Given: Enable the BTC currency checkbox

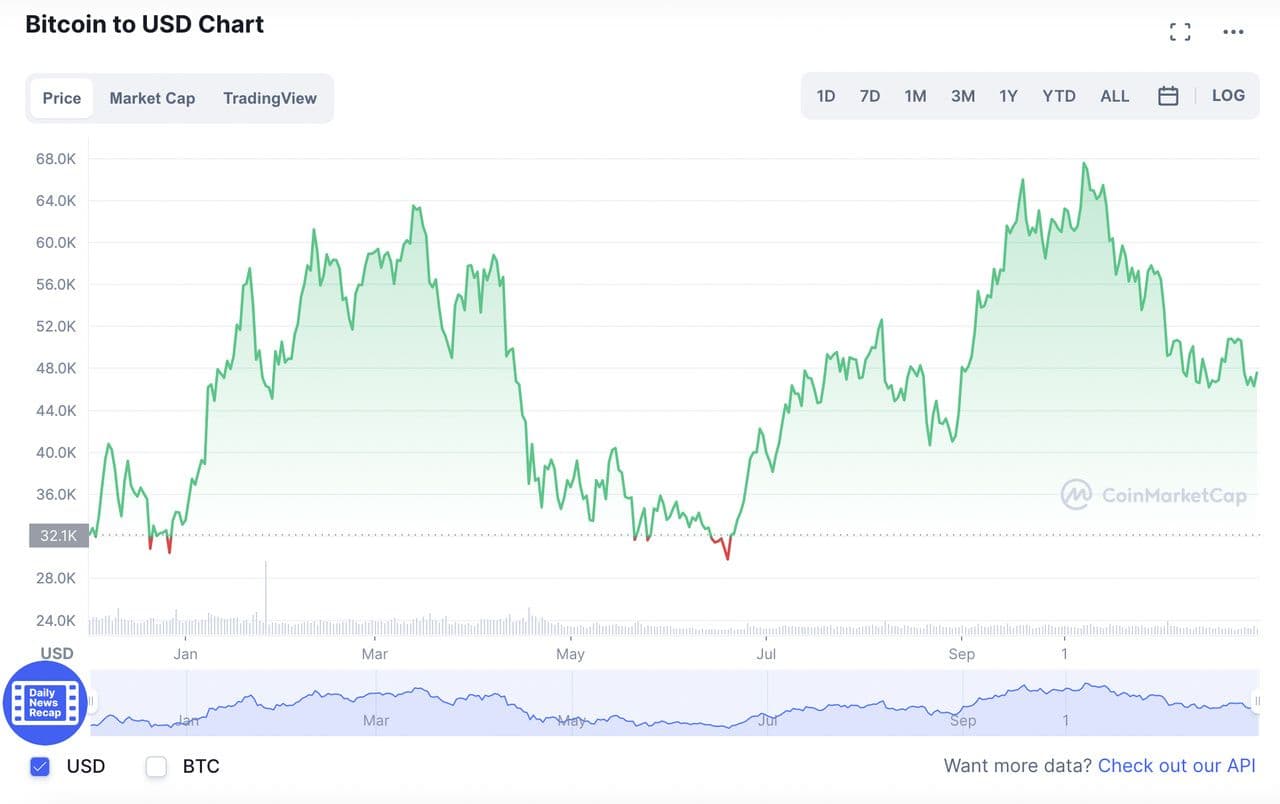Looking at the screenshot, I should pyautogui.click(x=156, y=767).
